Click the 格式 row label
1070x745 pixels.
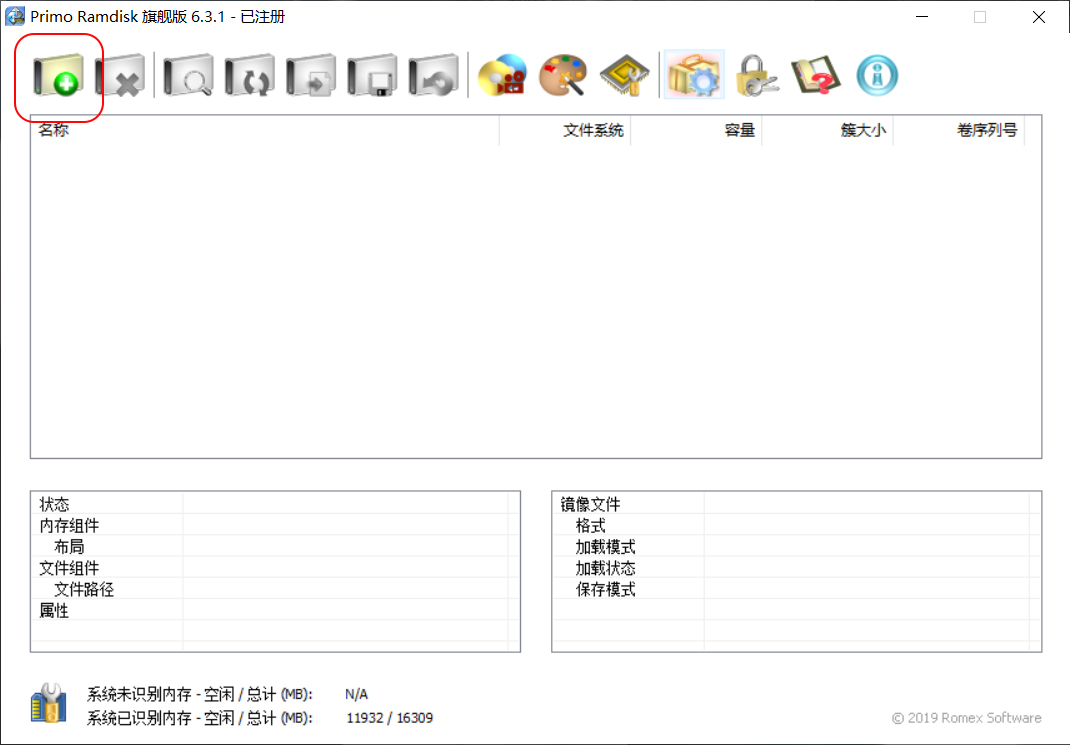(x=591, y=525)
